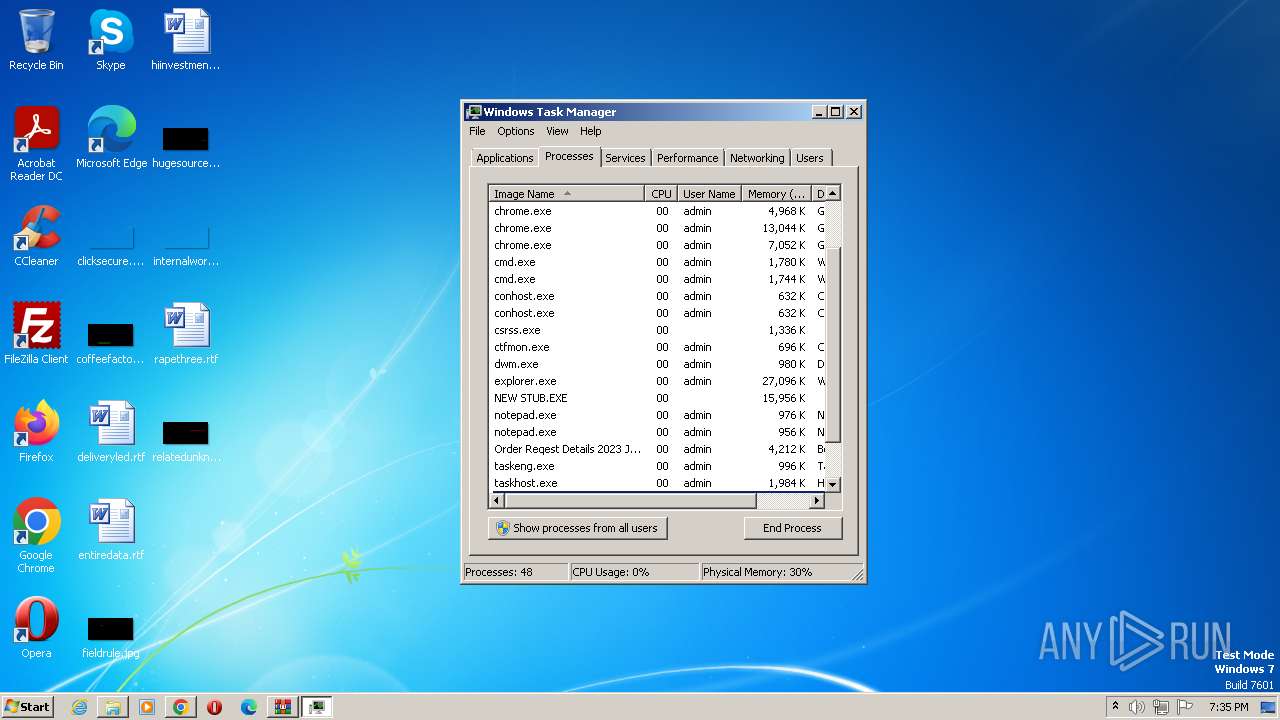
Task: Select the NEW STUB.EXE process row
Action: click(657, 398)
